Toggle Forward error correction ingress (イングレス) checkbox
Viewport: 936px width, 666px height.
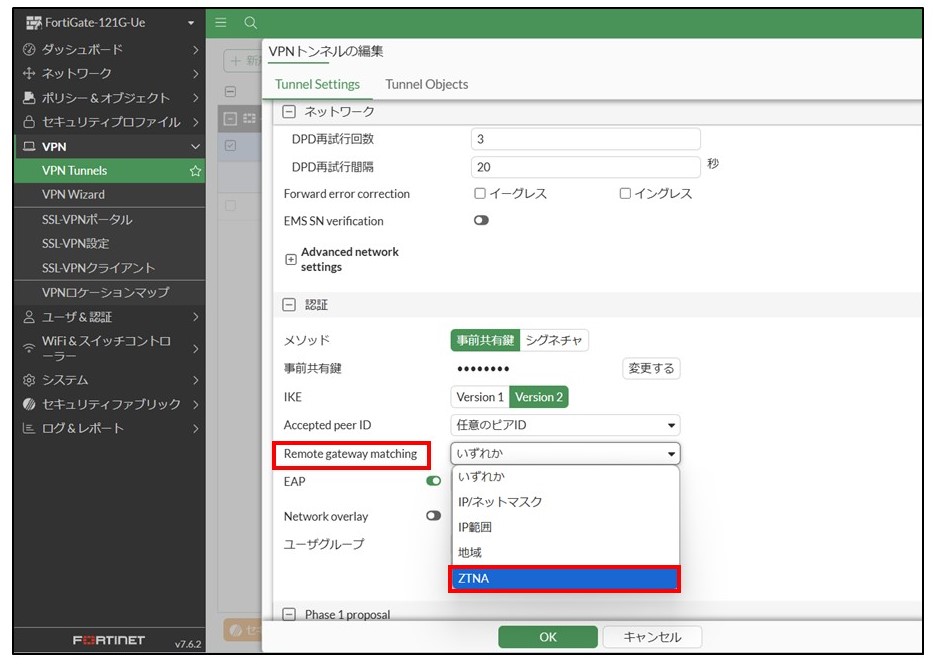(625, 193)
